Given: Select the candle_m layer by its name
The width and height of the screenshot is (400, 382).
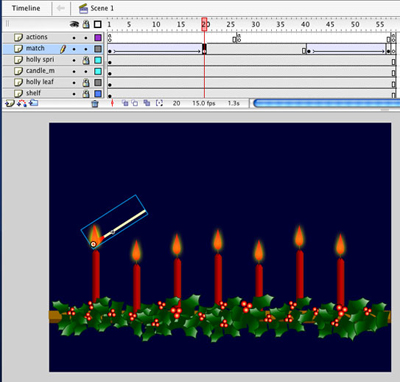Looking at the screenshot, I should [40, 71].
